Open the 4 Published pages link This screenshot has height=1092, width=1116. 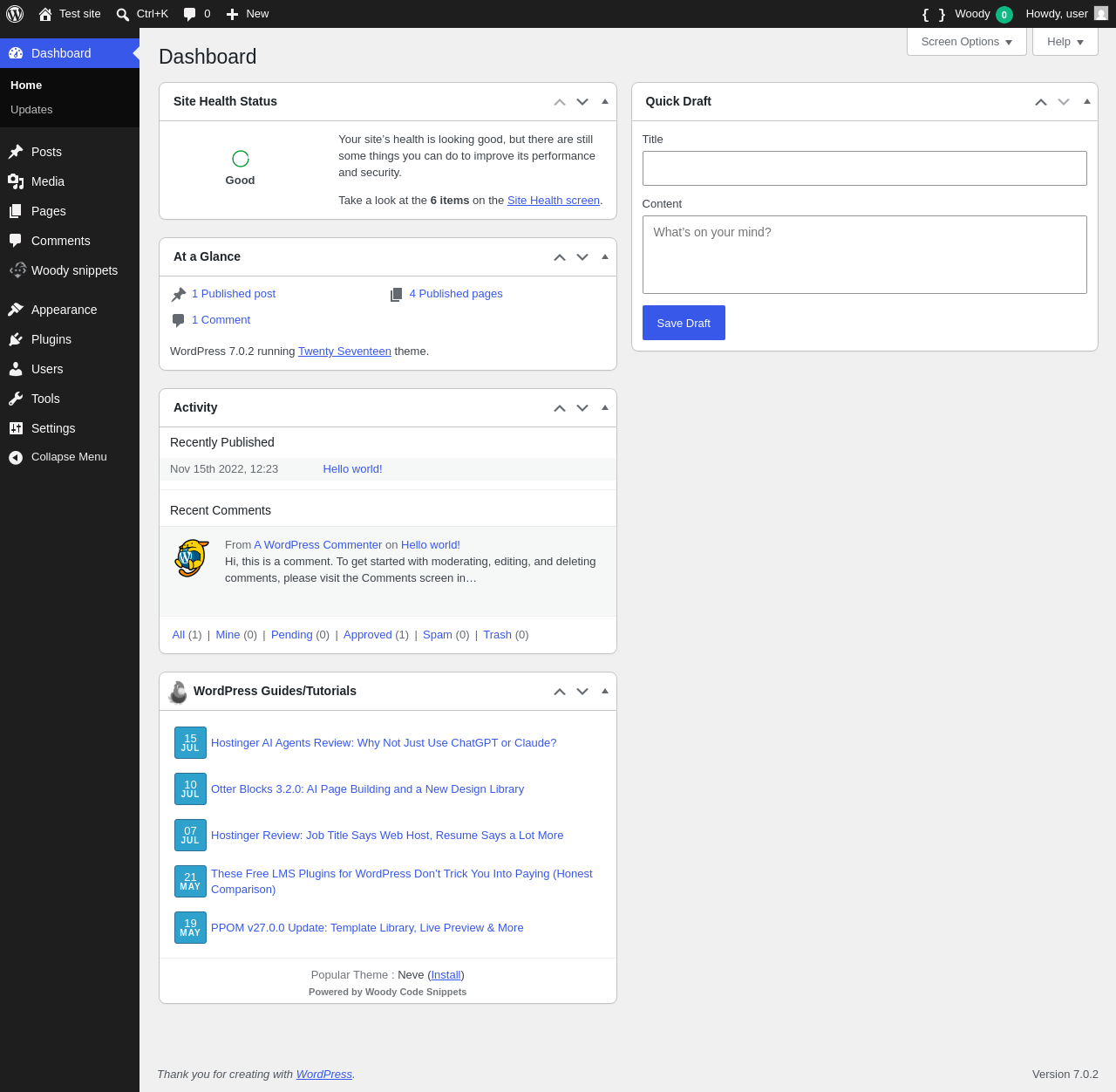pyautogui.click(x=456, y=294)
